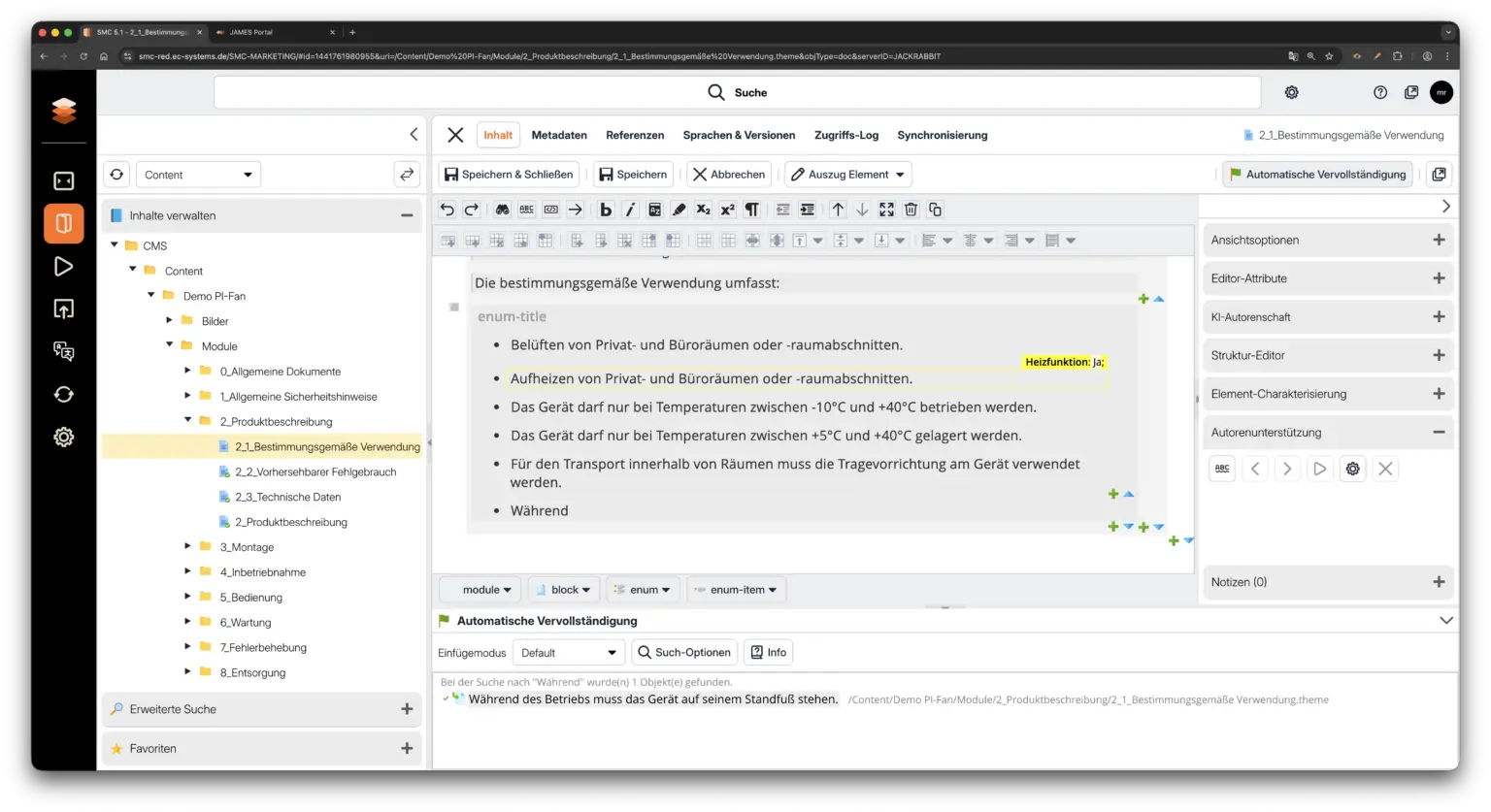The image size is (1491, 812).
Task: Start playback with the triangle icon in Autorenunterstützung
Action: [1319, 469]
